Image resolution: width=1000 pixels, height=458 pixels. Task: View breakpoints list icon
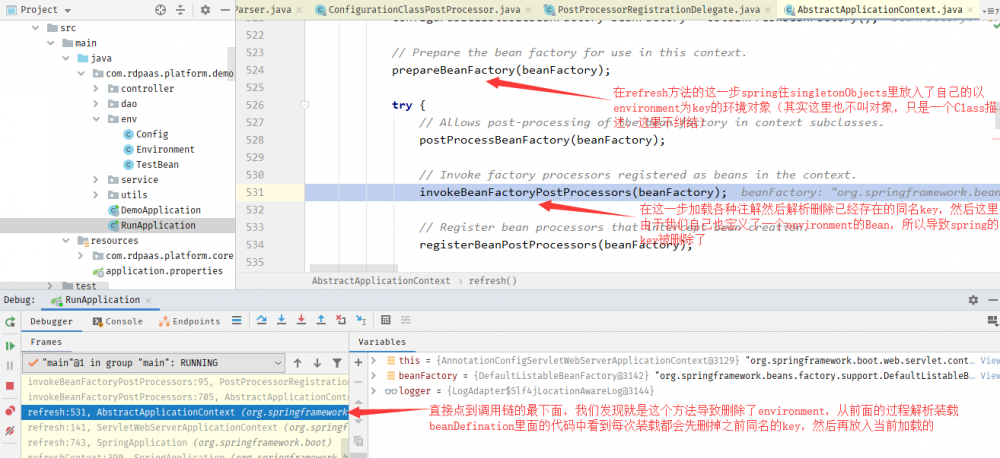[x=10, y=411]
